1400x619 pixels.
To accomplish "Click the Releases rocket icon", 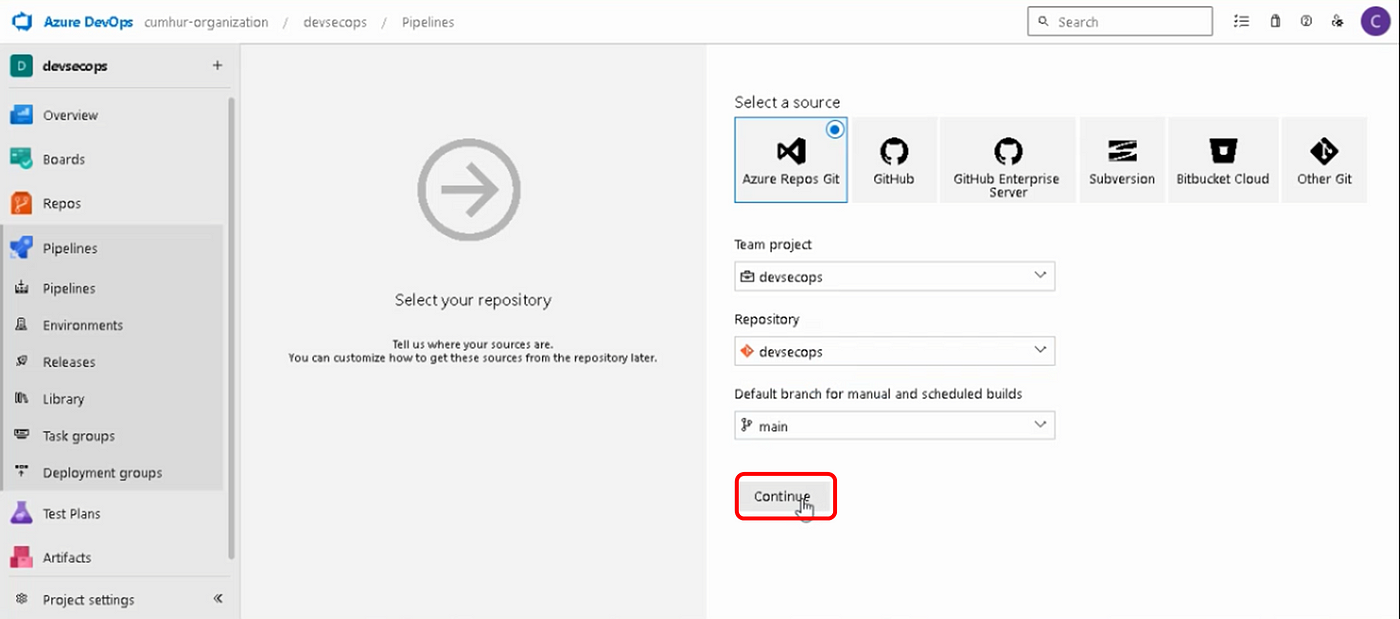I will tap(21, 362).
